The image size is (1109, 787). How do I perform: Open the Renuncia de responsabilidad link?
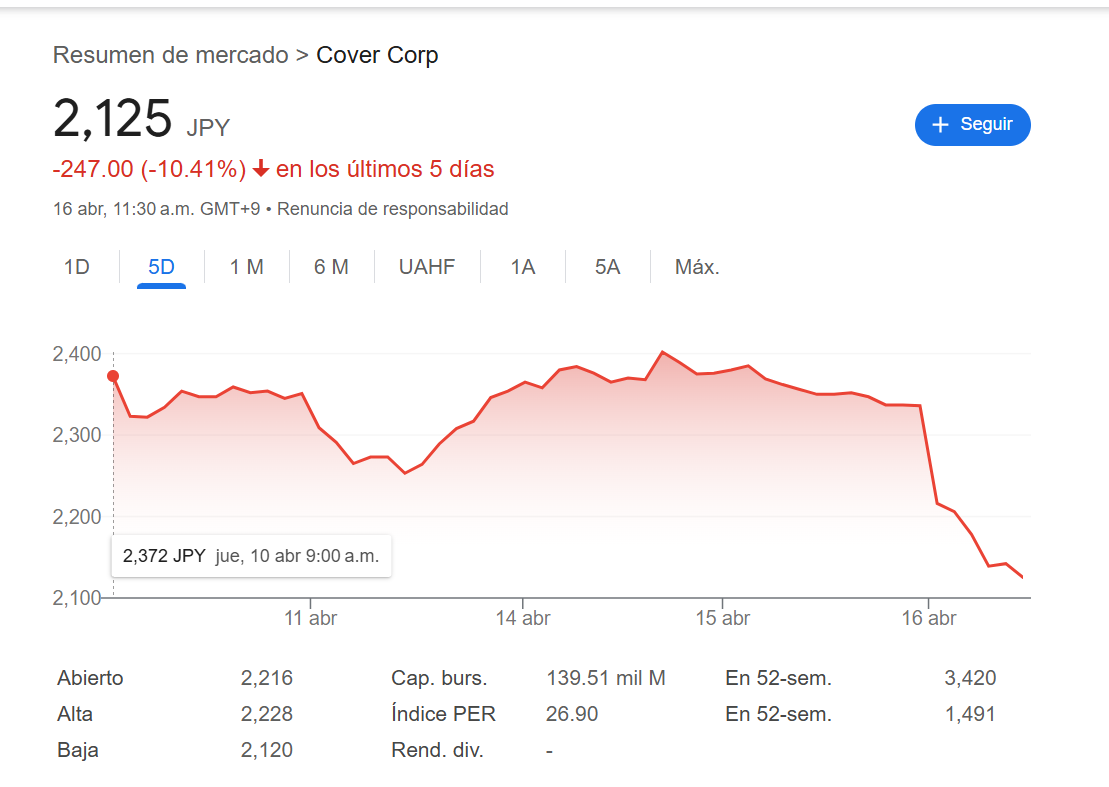393,209
